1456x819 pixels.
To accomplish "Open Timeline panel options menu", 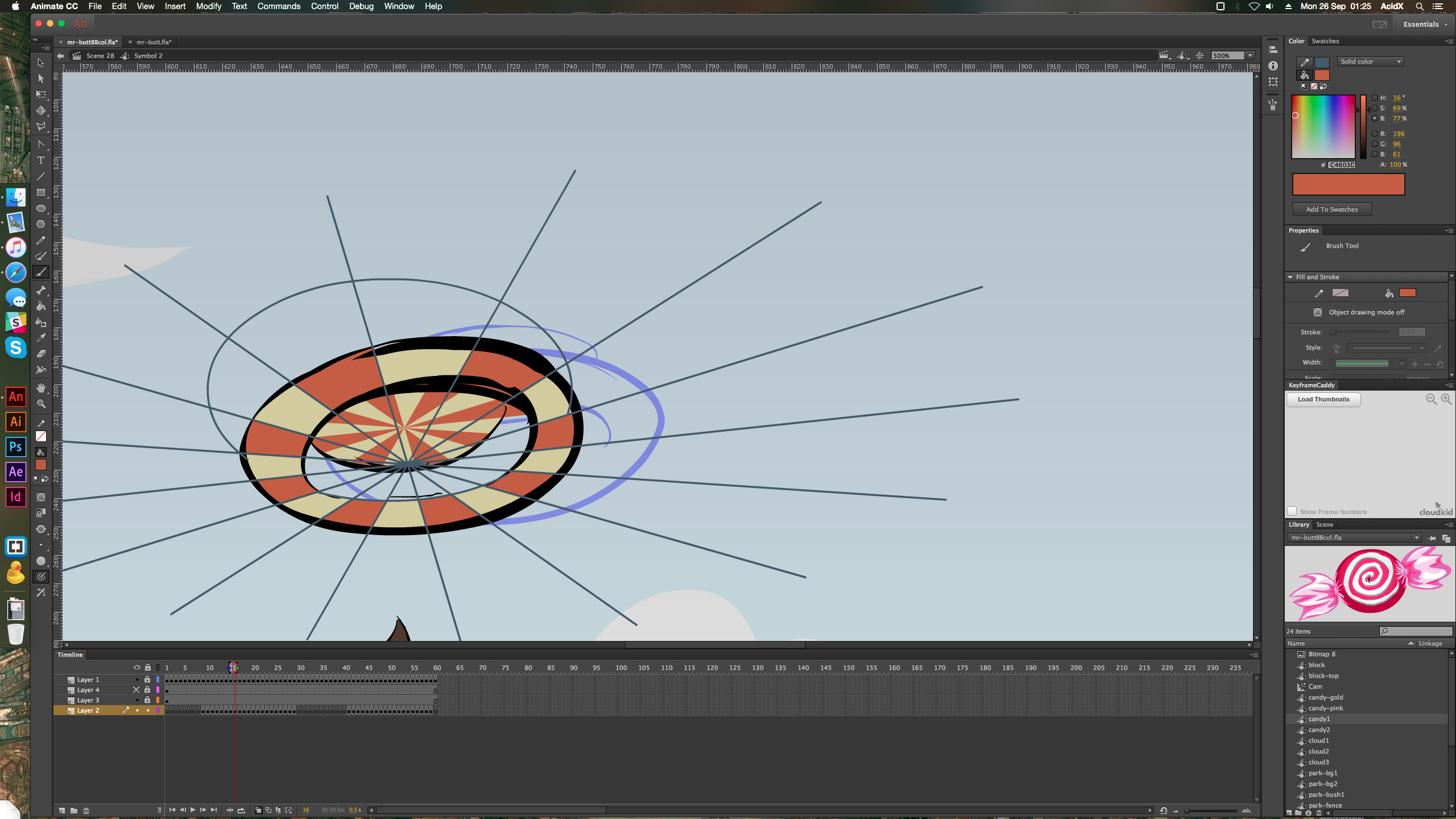I will [1254, 655].
